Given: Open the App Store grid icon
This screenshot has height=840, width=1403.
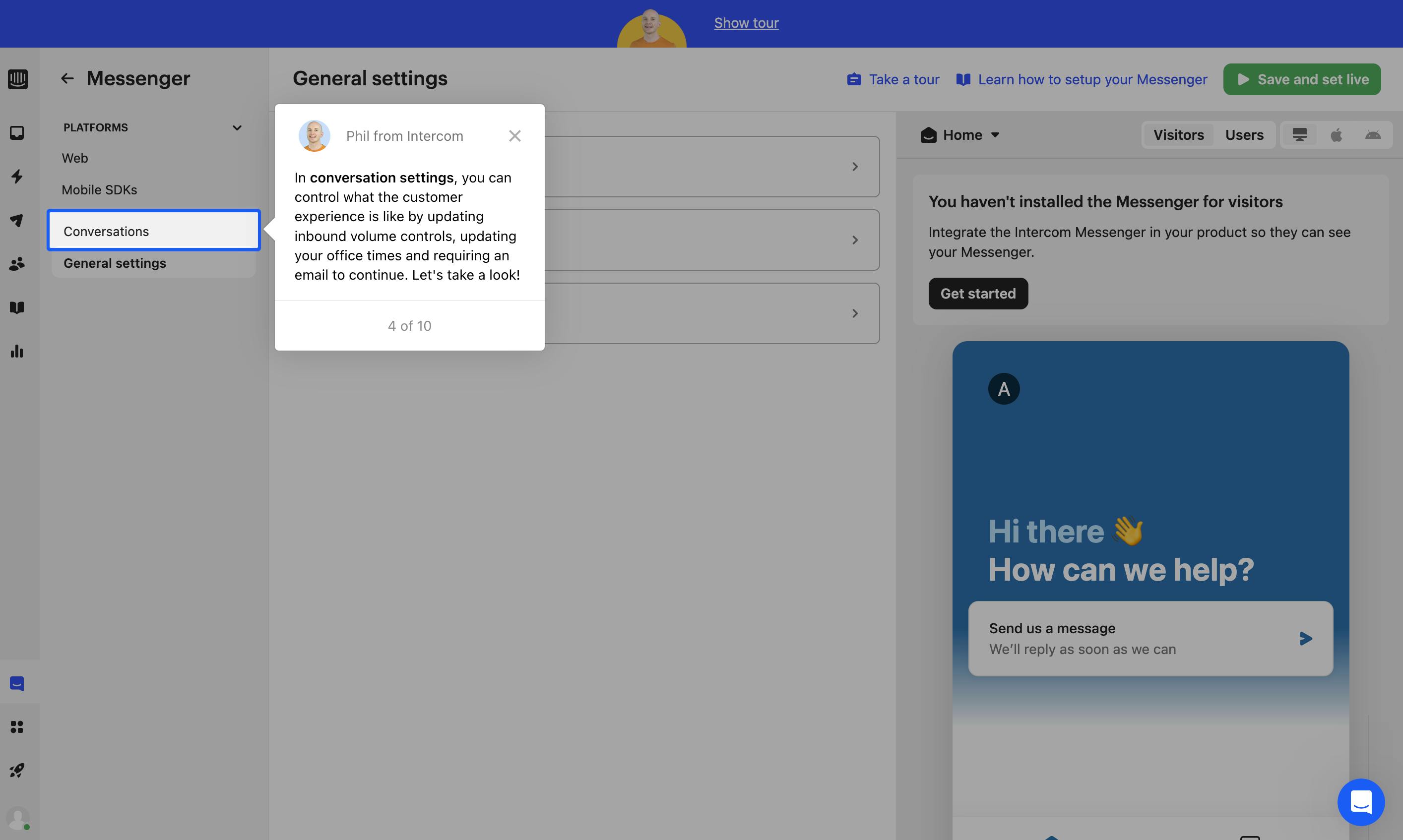Looking at the screenshot, I should point(17,727).
